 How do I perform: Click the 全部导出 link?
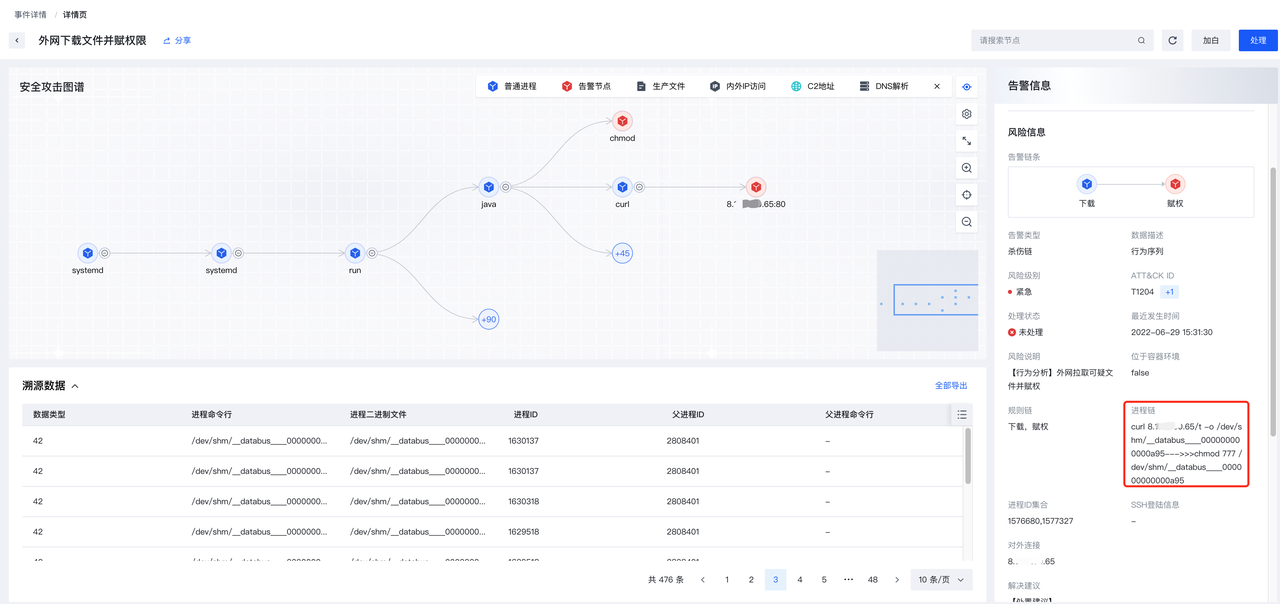(x=950, y=386)
